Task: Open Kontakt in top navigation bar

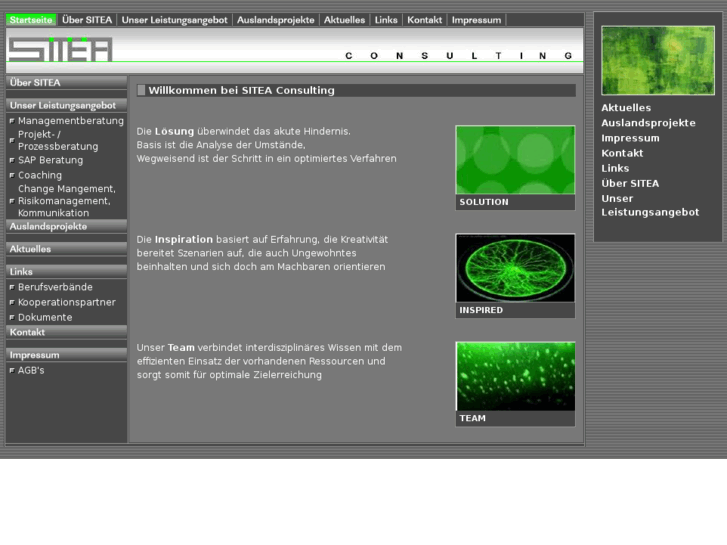Action: click(424, 20)
